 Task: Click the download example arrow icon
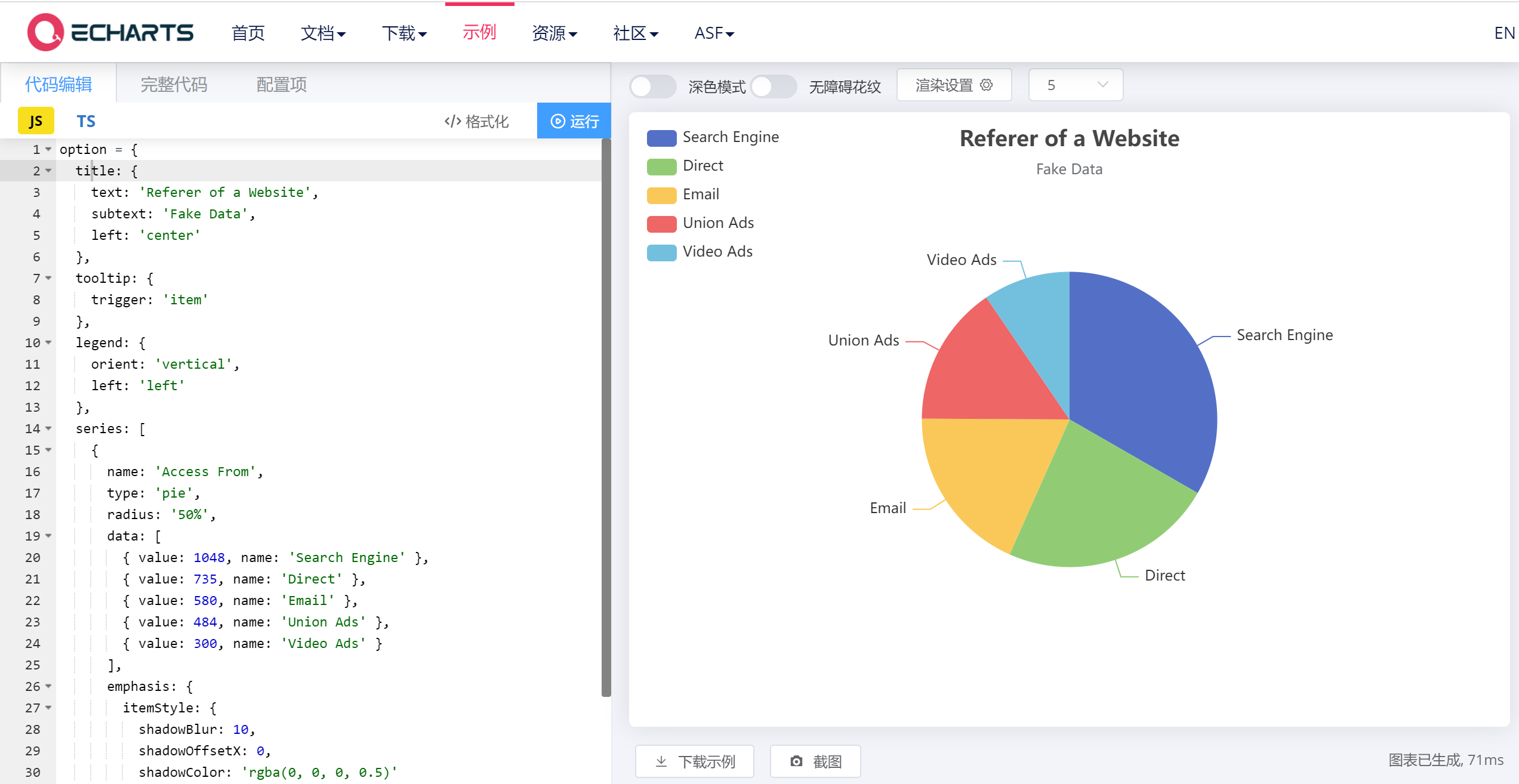pyautogui.click(x=661, y=761)
